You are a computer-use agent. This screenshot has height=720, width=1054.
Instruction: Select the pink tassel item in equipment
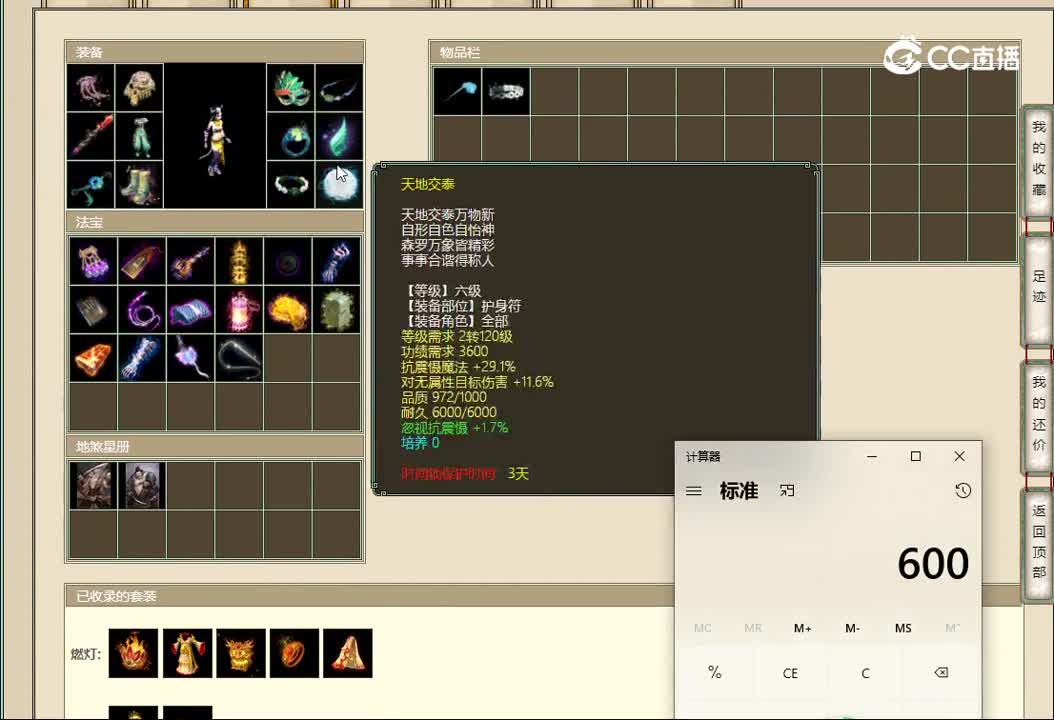tap(91, 87)
